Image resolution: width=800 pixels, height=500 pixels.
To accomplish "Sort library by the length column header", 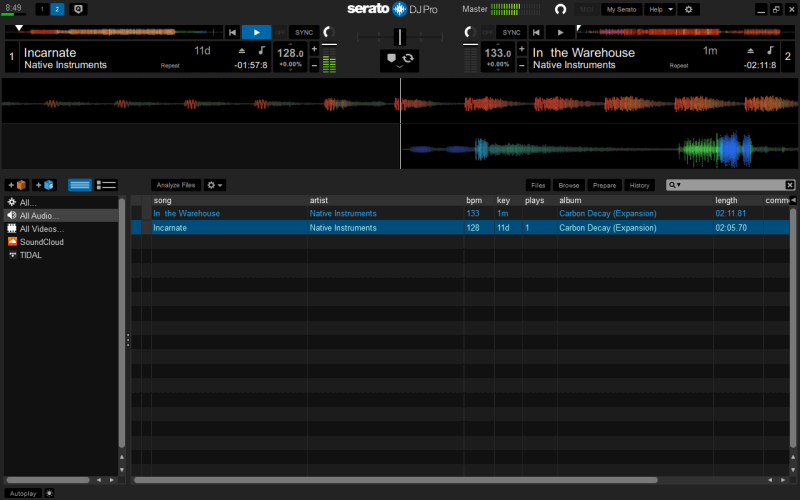I will click(738, 201).
